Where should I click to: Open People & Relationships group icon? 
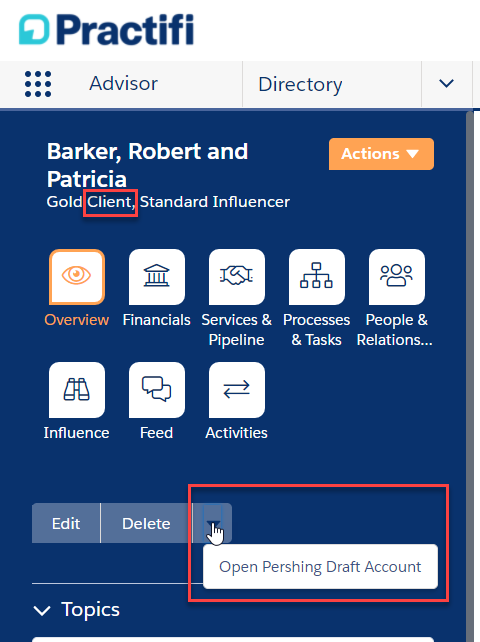(x=396, y=277)
